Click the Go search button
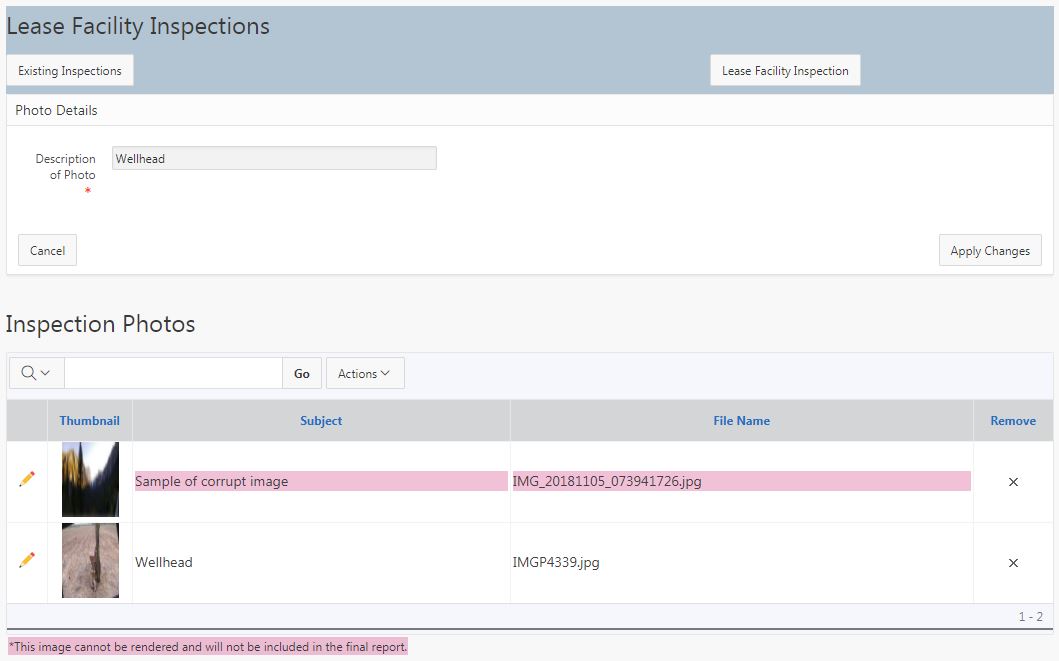This screenshot has height=661, width=1059. click(302, 373)
